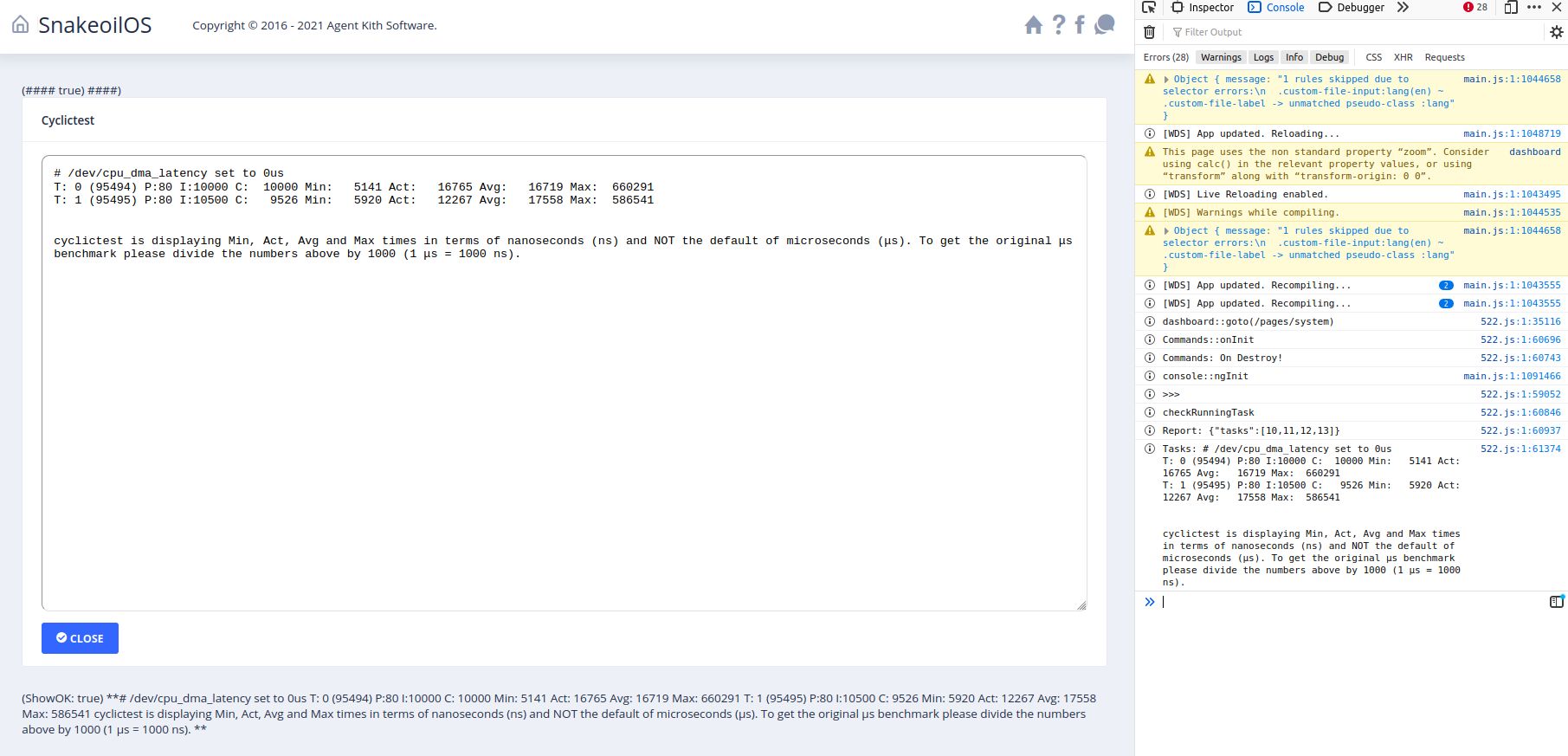This screenshot has height=756, width=1568.
Task: Open source link 522.js:1:60696
Action: tap(1520, 339)
